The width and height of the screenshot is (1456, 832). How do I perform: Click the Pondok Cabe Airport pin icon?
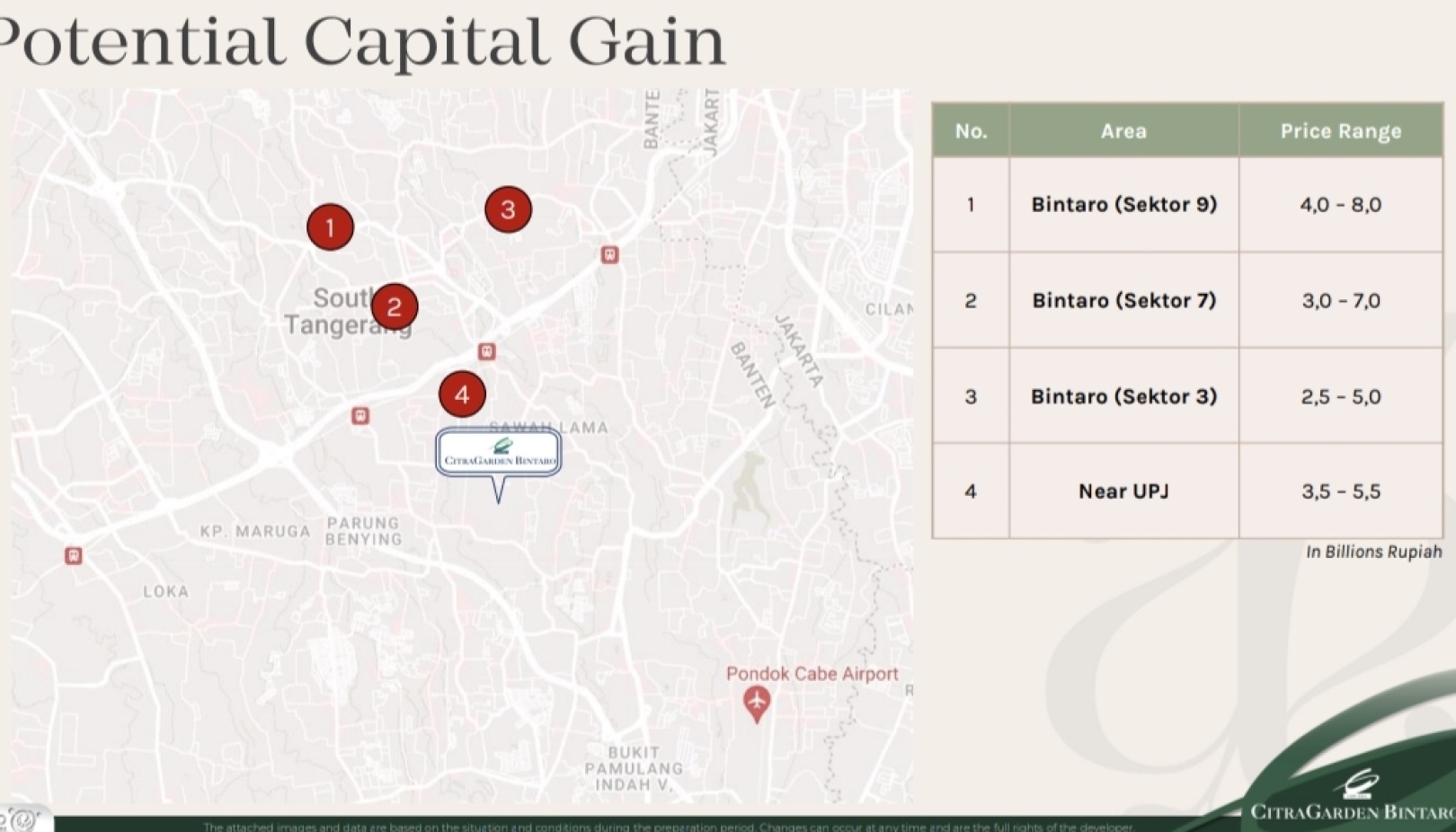point(757,702)
